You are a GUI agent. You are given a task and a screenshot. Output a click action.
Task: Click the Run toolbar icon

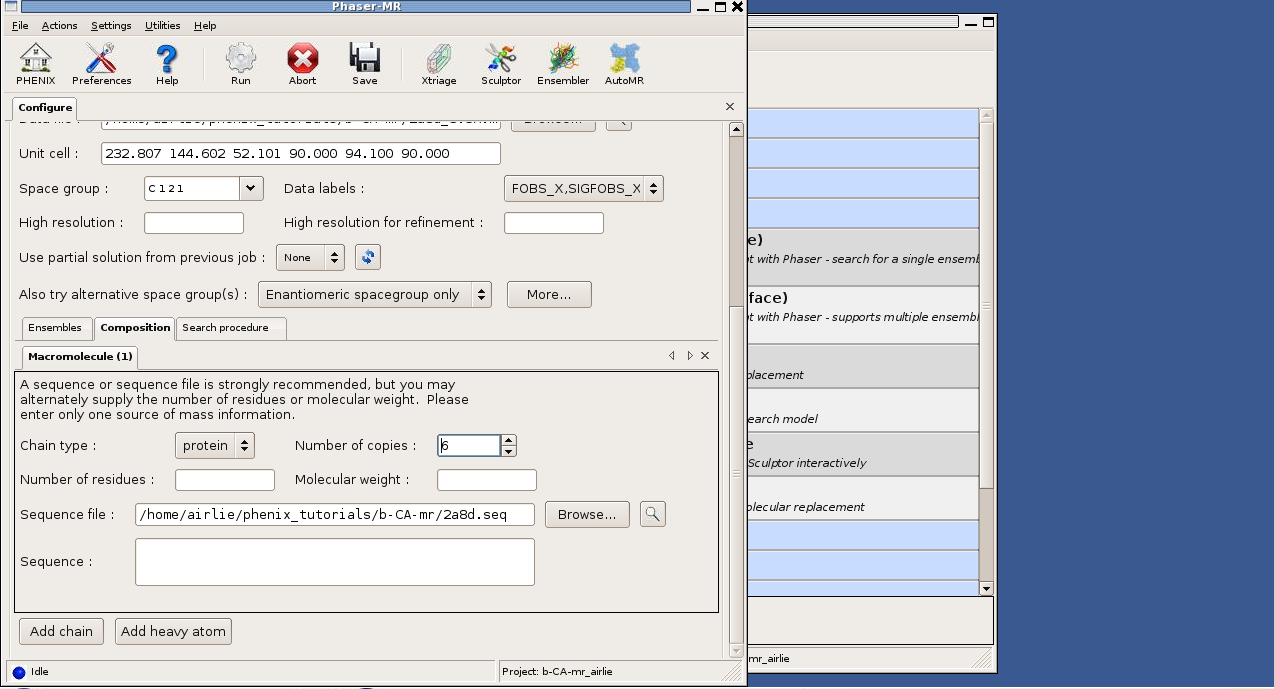click(240, 64)
